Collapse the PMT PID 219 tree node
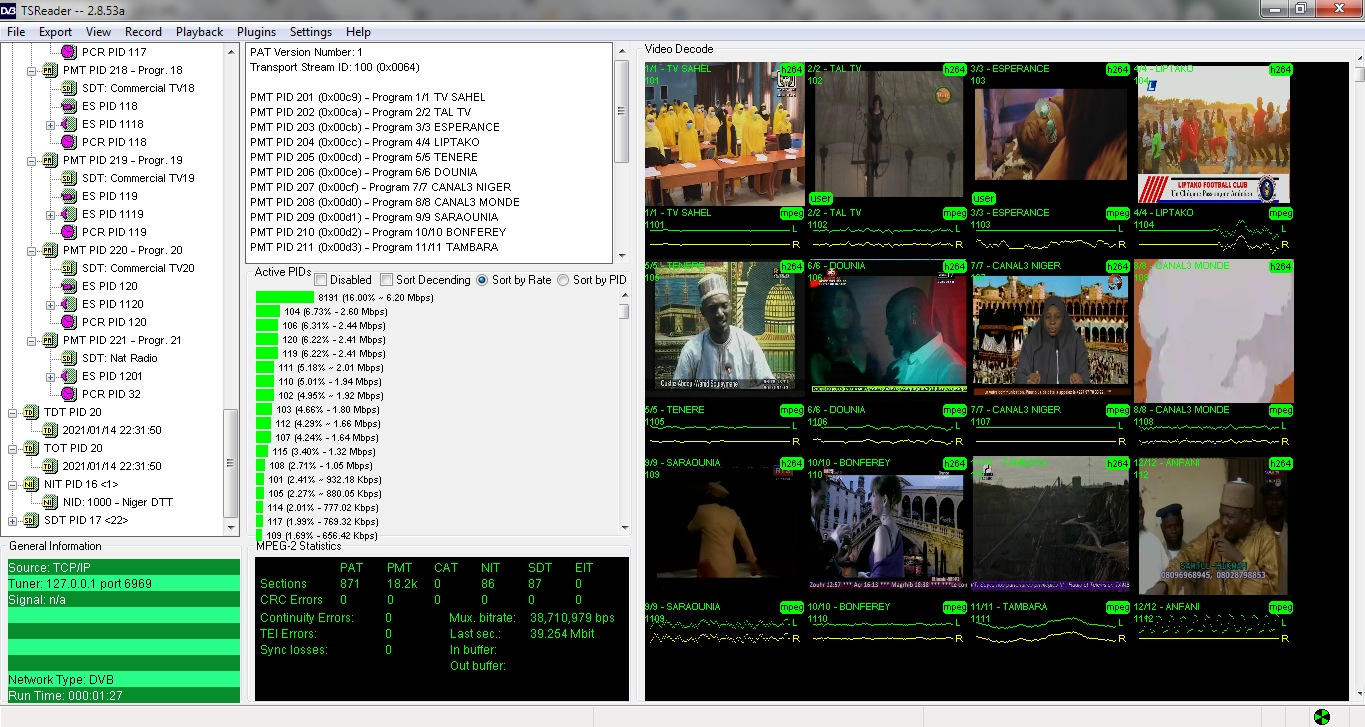 click(32, 160)
